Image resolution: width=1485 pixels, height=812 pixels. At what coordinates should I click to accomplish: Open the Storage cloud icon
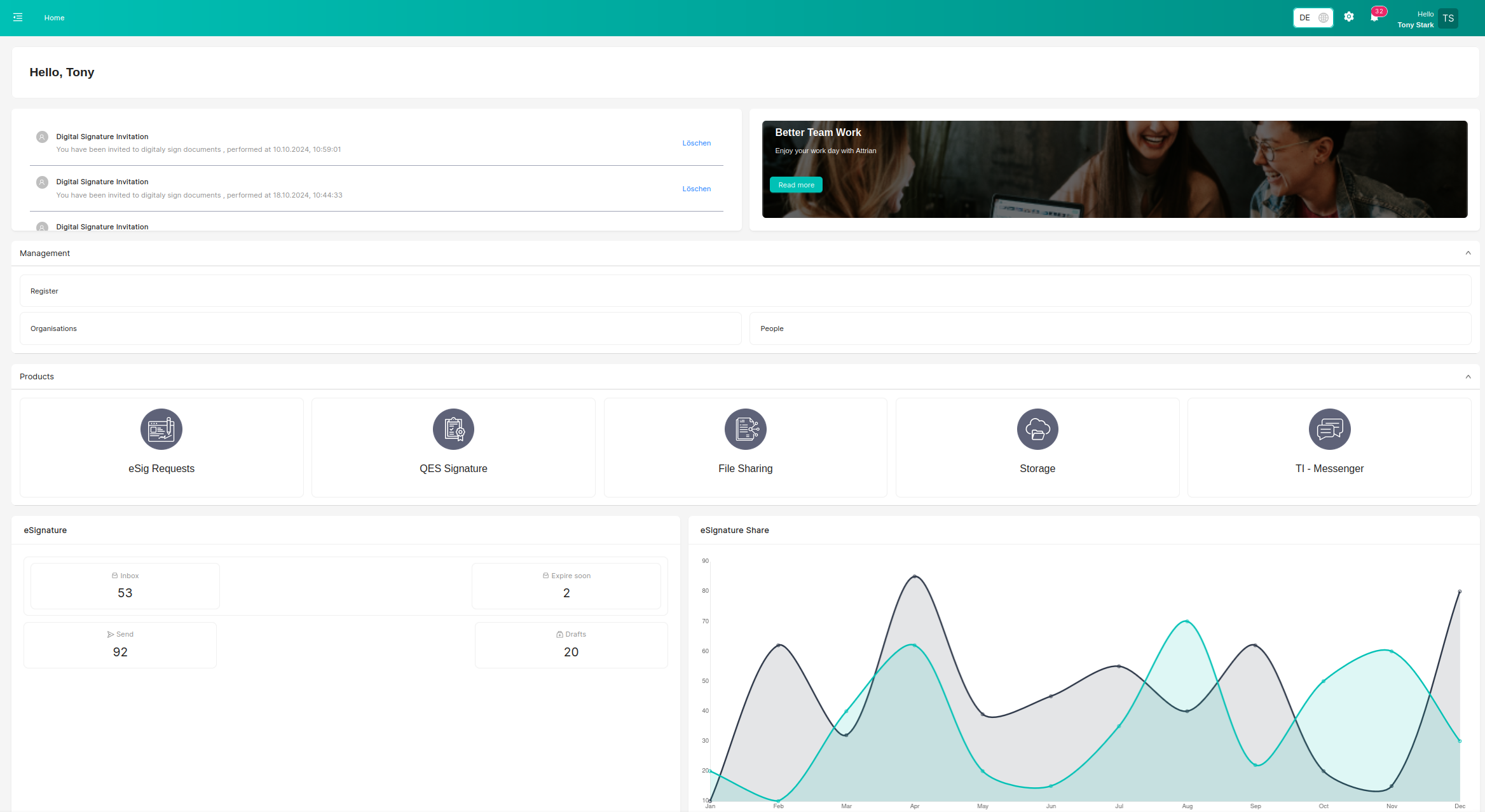pyautogui.click(x=1037, y=429)
